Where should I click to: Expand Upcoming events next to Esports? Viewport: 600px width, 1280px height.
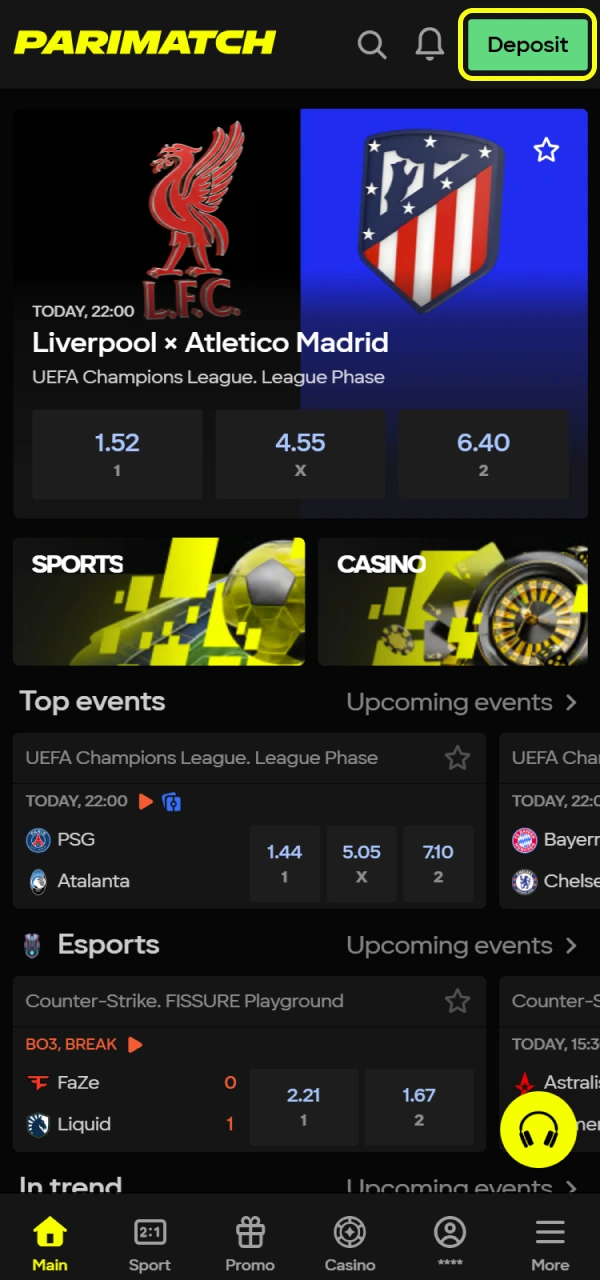tap(461, 945)
